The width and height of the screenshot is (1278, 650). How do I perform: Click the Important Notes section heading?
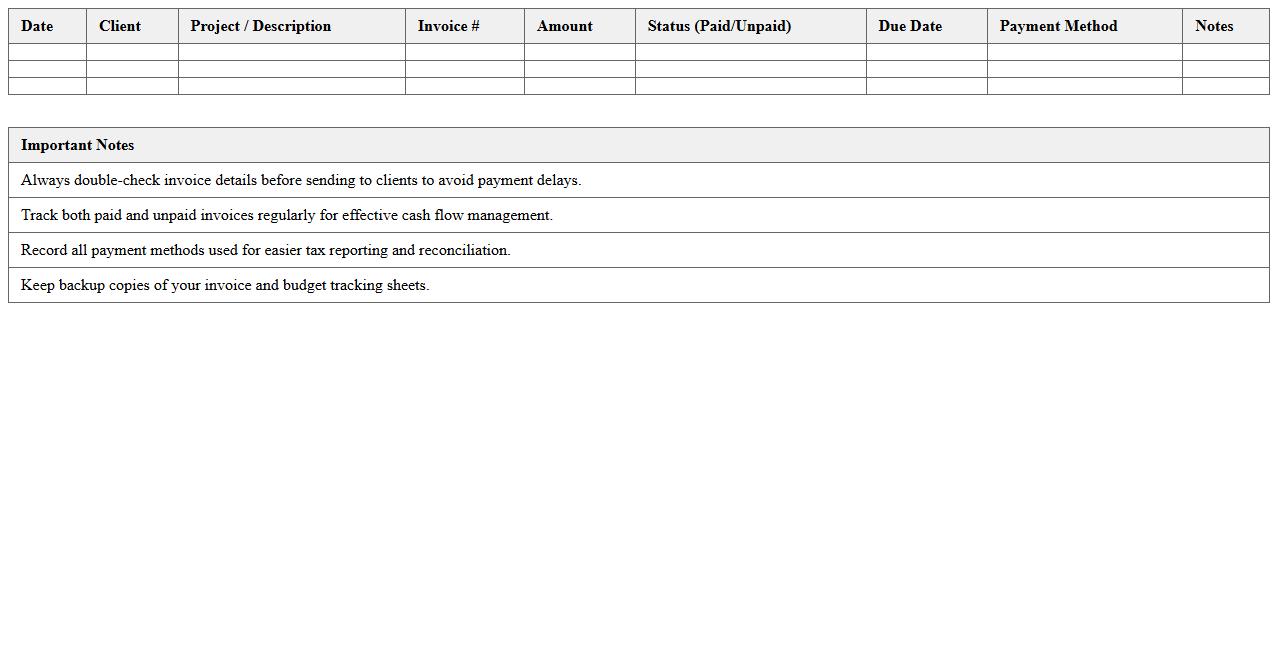point(78,145)
